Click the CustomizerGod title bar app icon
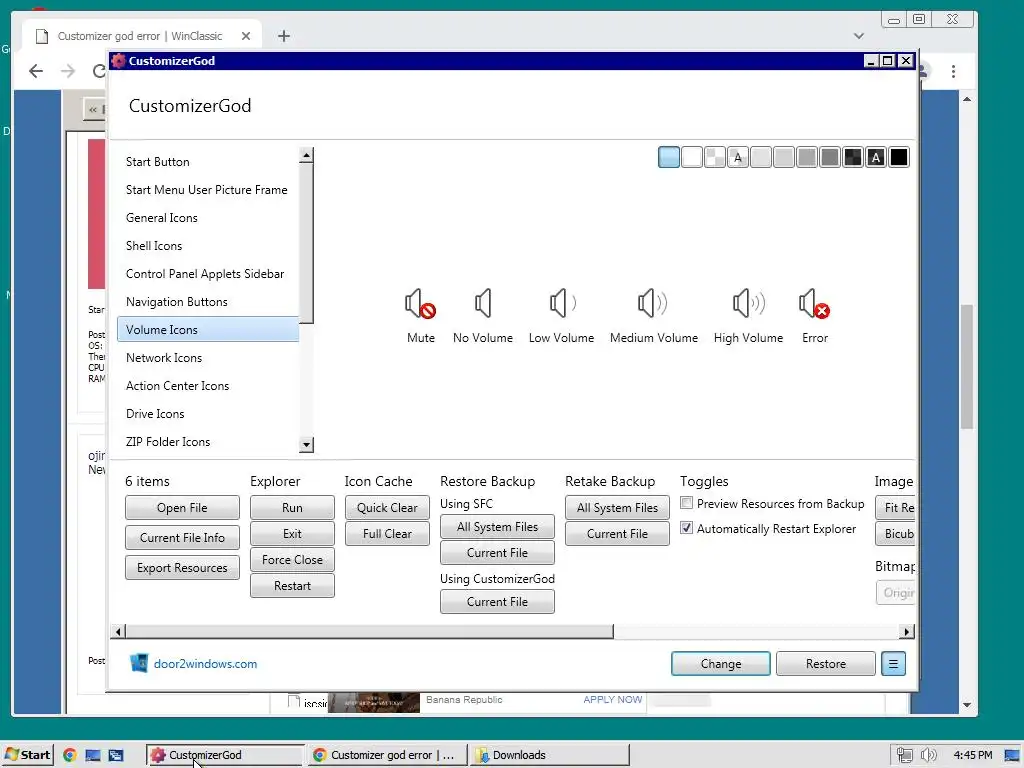This screenshot has height=768, width=1024. pos(118,61)
